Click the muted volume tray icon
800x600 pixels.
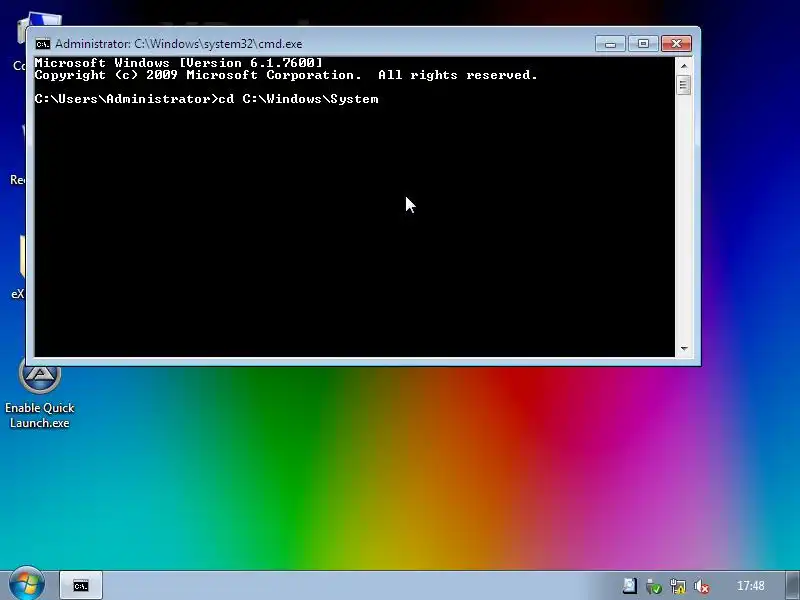[x=702, y=586]
